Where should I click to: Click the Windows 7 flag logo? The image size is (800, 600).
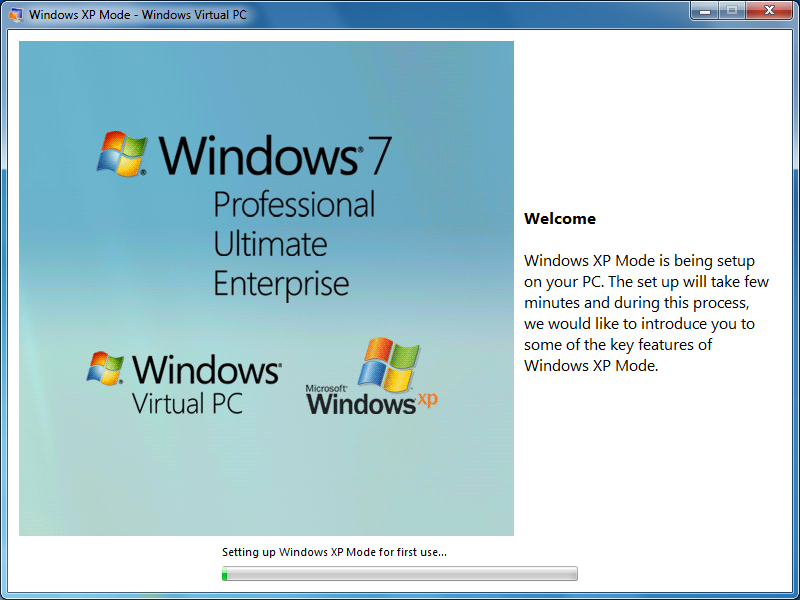click(122, 153)
